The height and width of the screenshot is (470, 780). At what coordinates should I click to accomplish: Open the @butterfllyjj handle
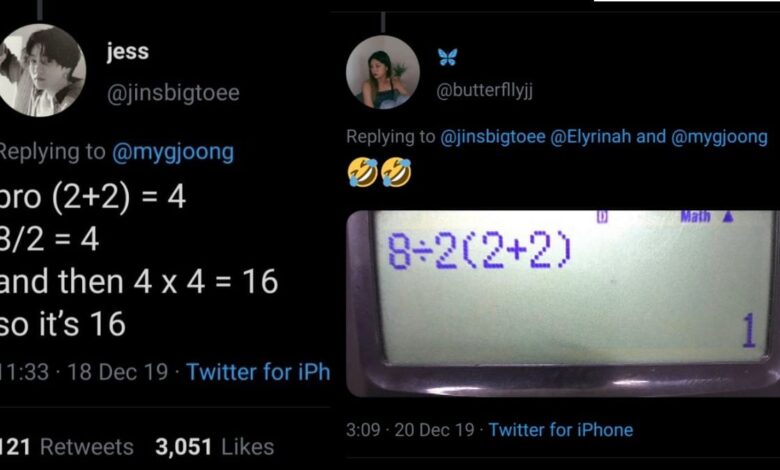click(x=485, y=91)
